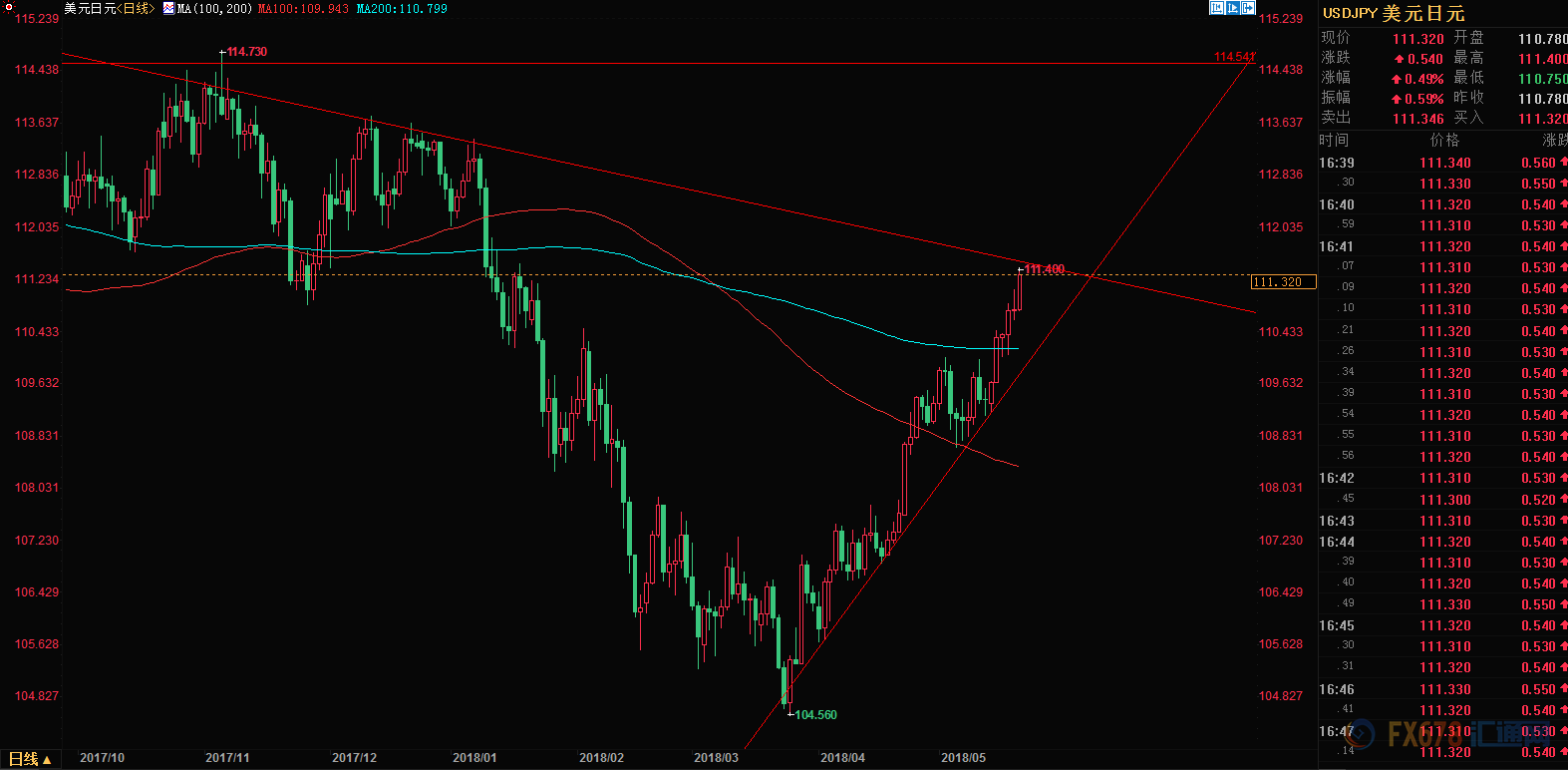Click the 时间 column header in tick list
The image size is (1568, 770).
[1334, 141]
